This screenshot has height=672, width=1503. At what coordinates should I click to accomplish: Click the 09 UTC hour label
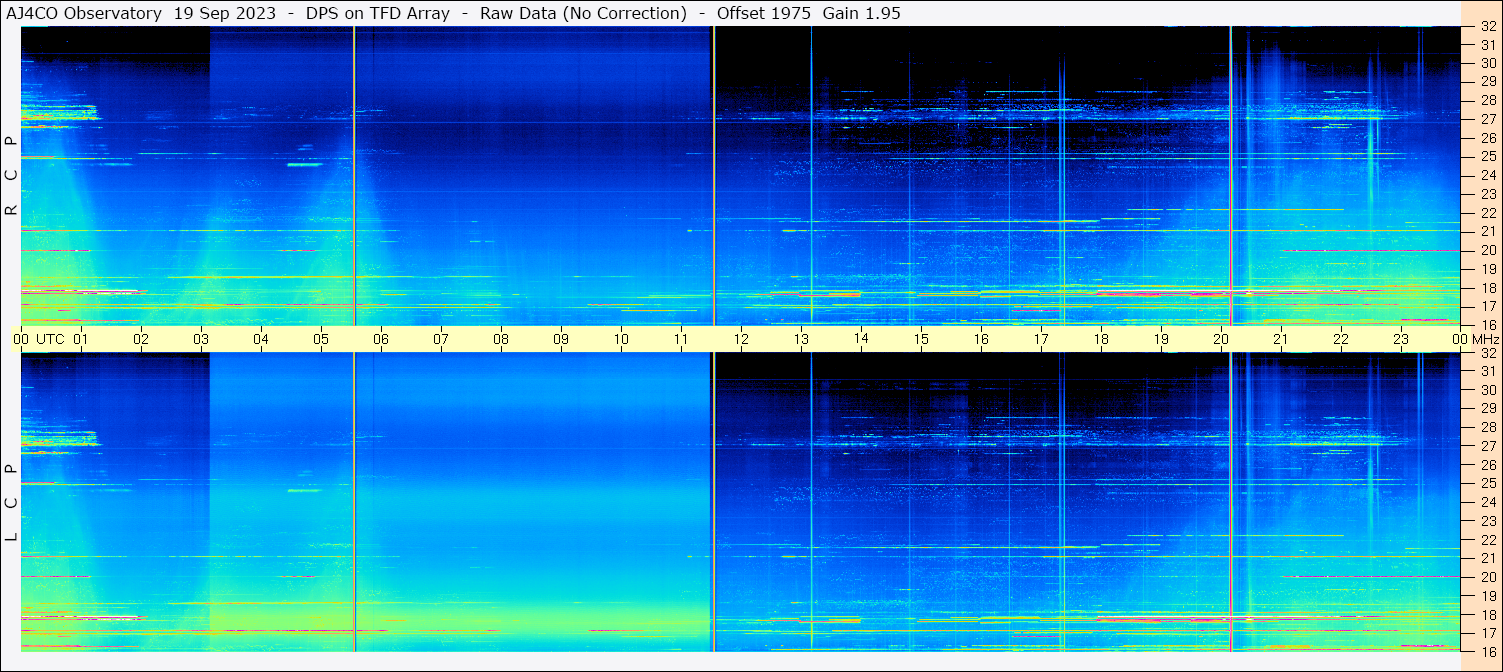pos(561,339)
